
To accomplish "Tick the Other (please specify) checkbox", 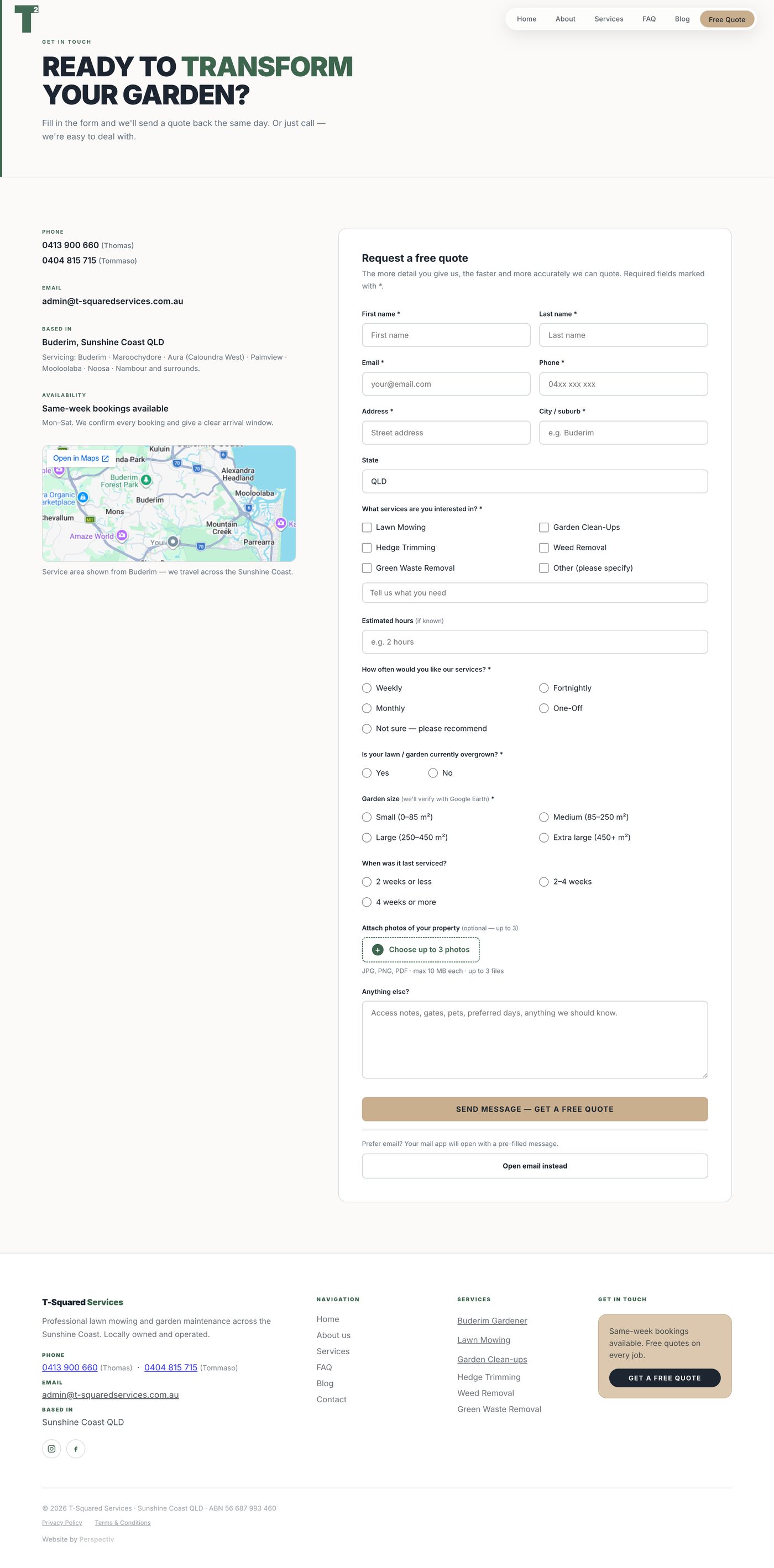I will point(544,568).
